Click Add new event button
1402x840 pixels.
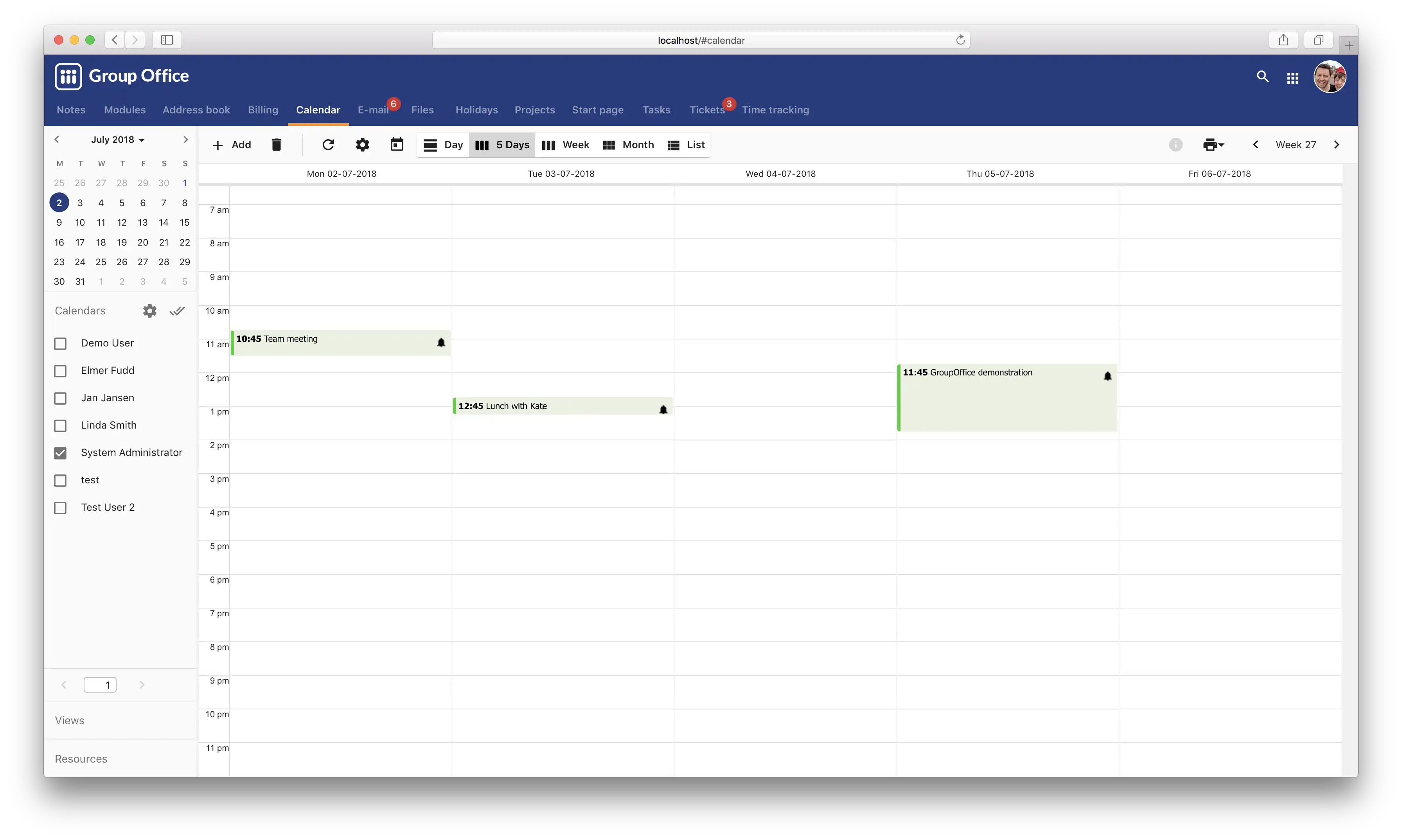(232, 144)
